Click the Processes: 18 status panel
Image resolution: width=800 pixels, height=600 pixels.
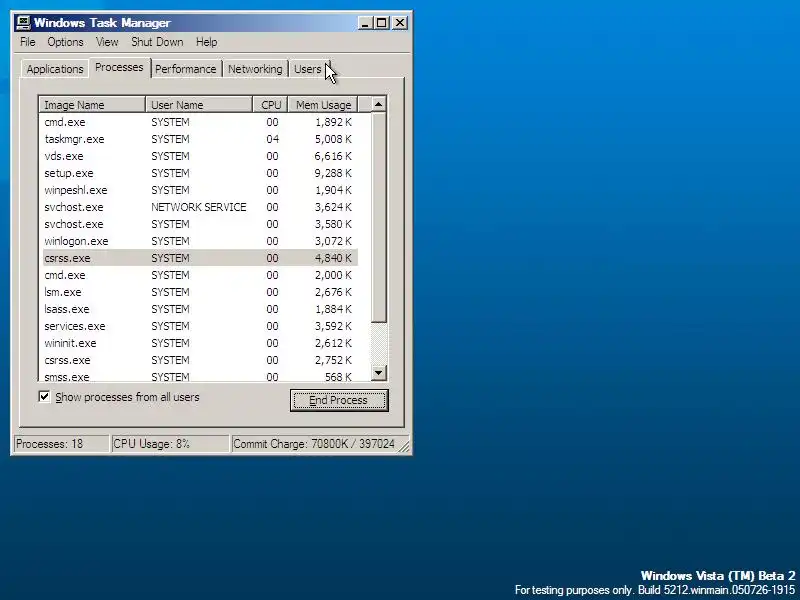point(61,444)
